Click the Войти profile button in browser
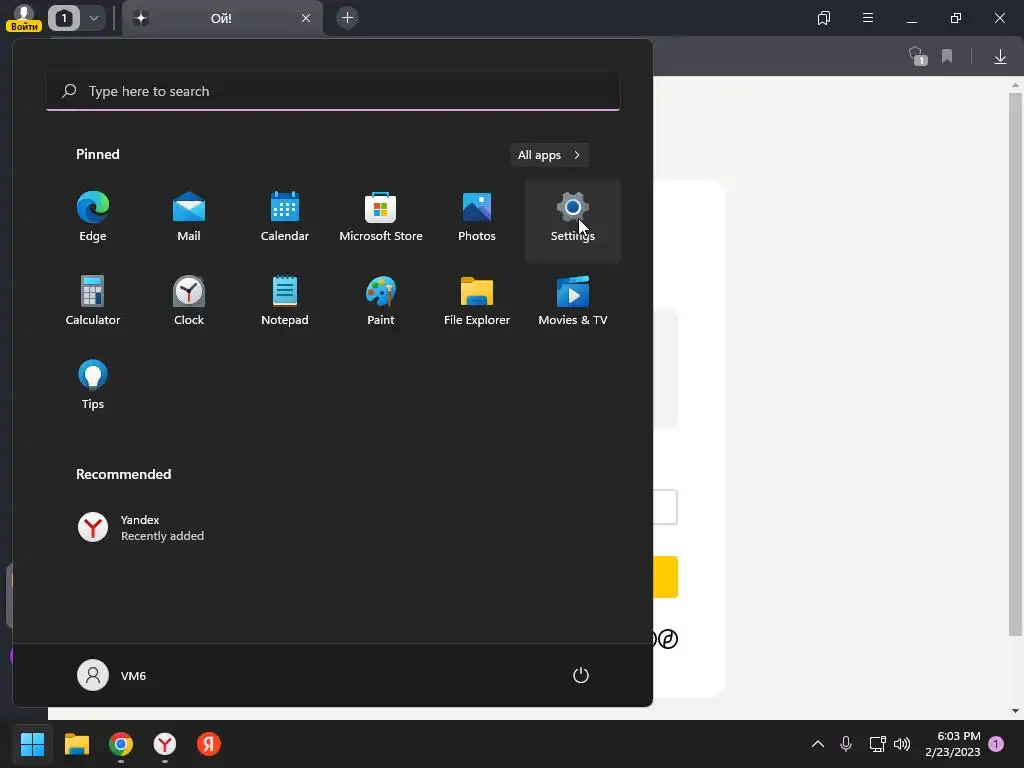Screen dimensions: 1024x768 (x=24, y=18)
